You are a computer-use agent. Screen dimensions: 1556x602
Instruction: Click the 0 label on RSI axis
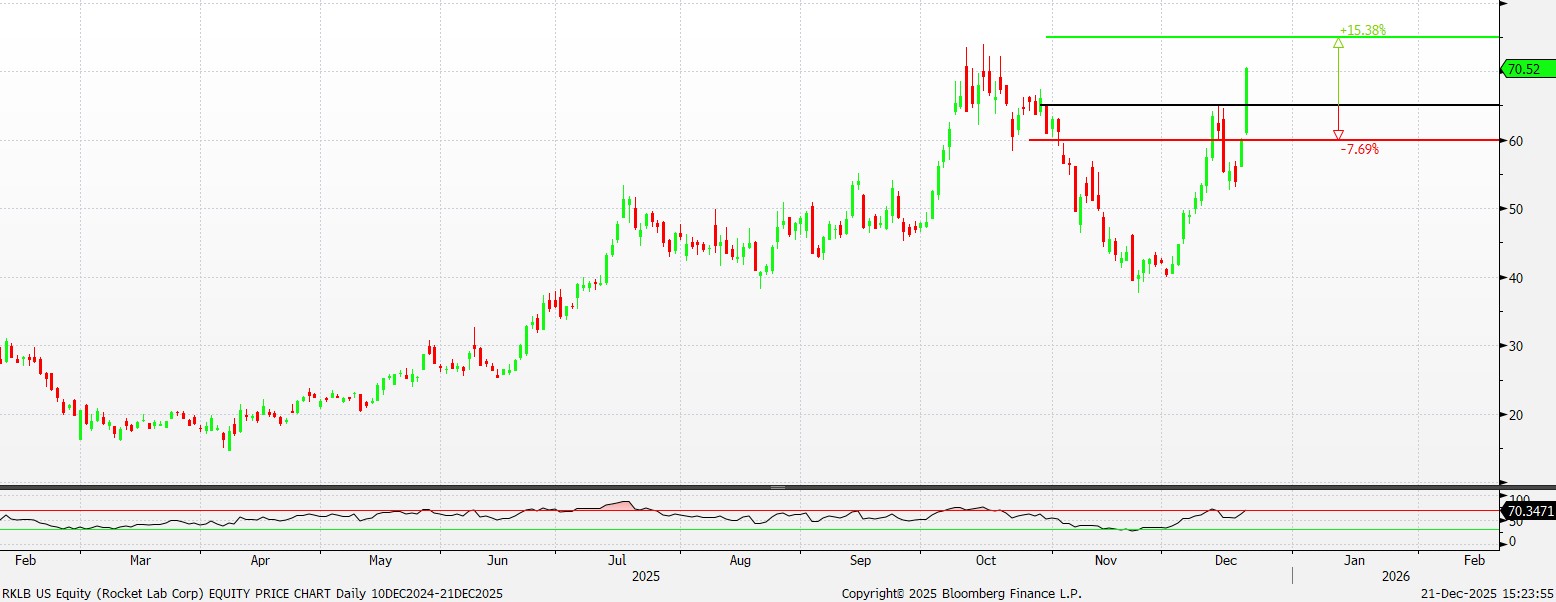point(1511,542)
